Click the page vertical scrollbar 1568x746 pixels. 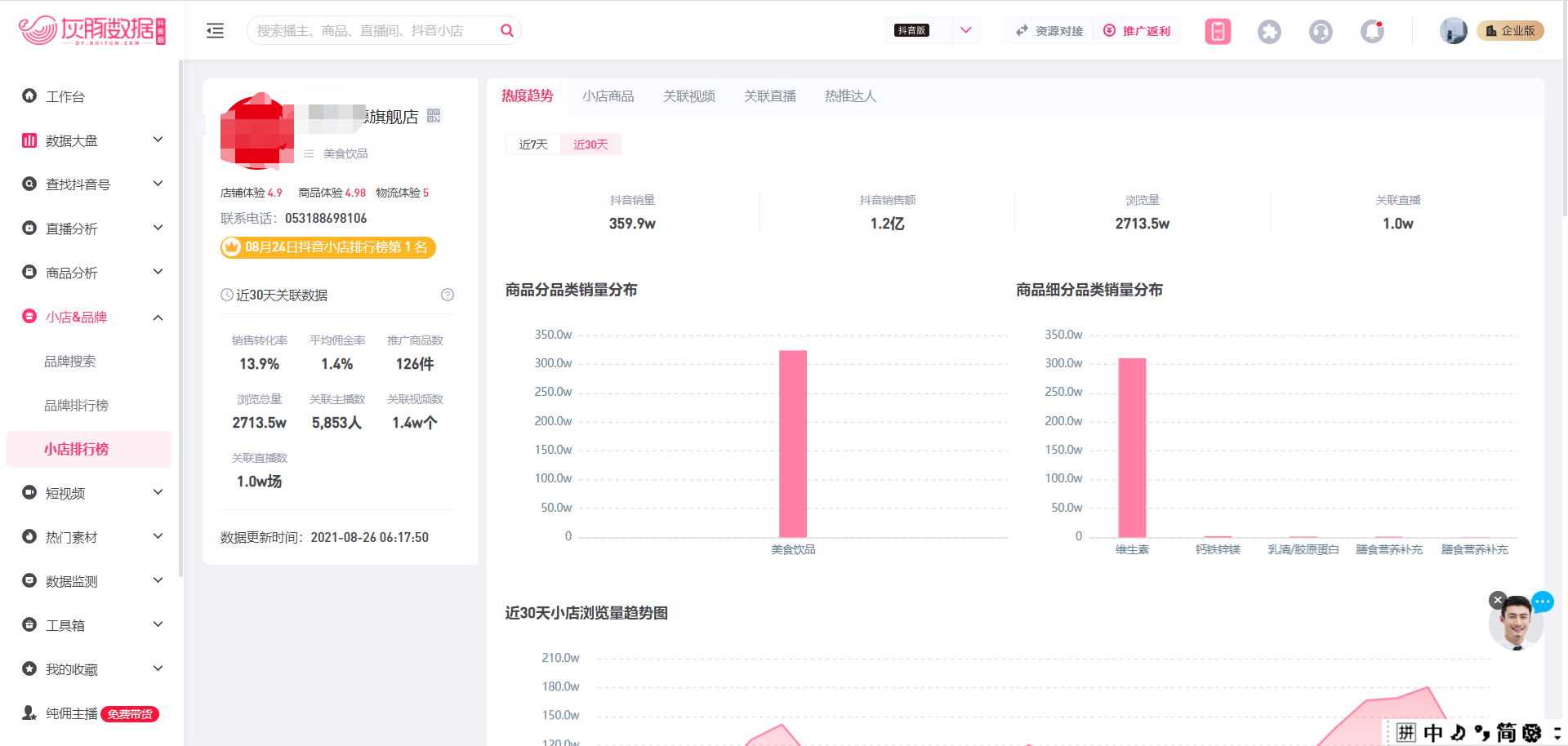coord(1563,110)
